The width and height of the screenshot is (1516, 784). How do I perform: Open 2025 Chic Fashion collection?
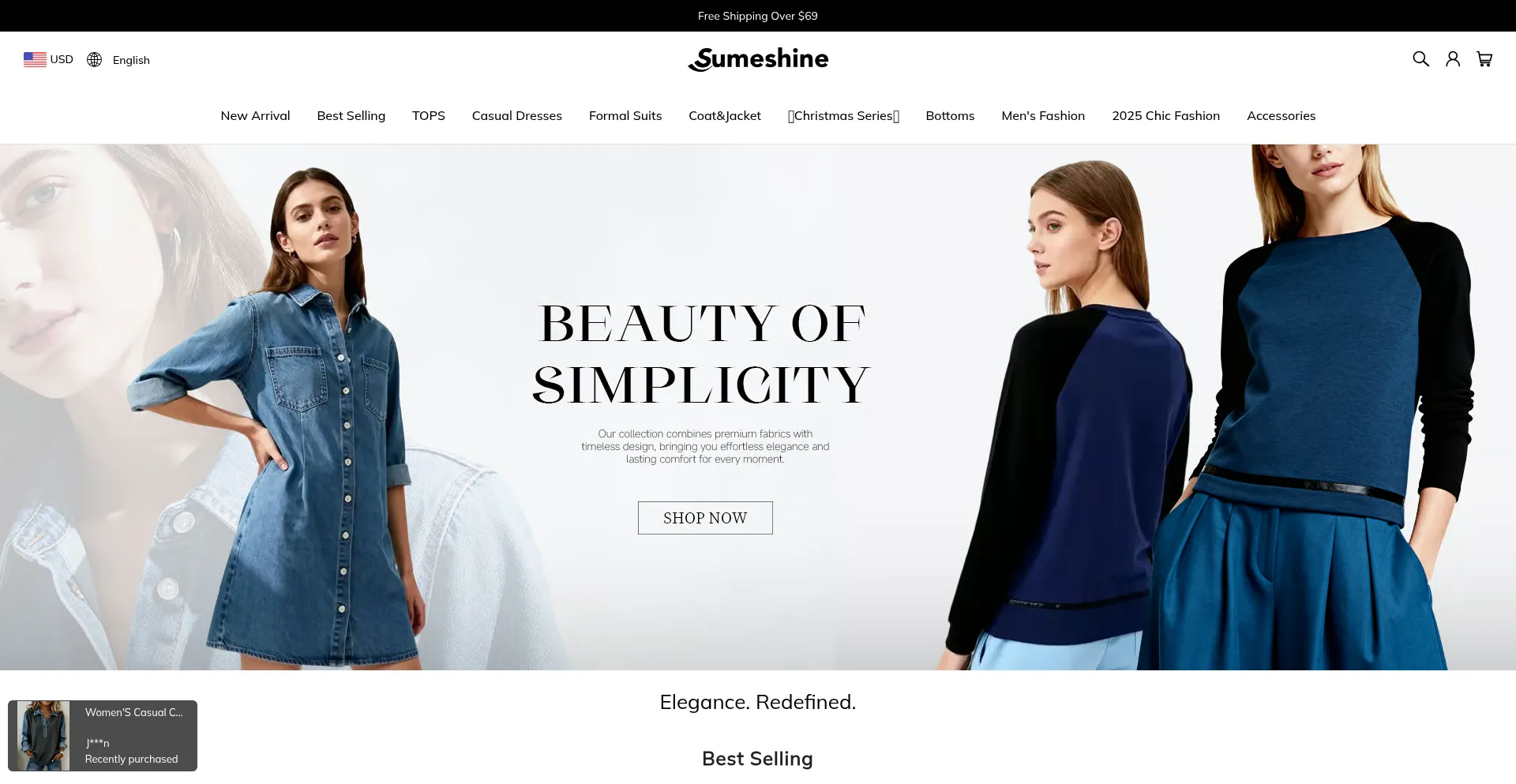(1165, 115)
